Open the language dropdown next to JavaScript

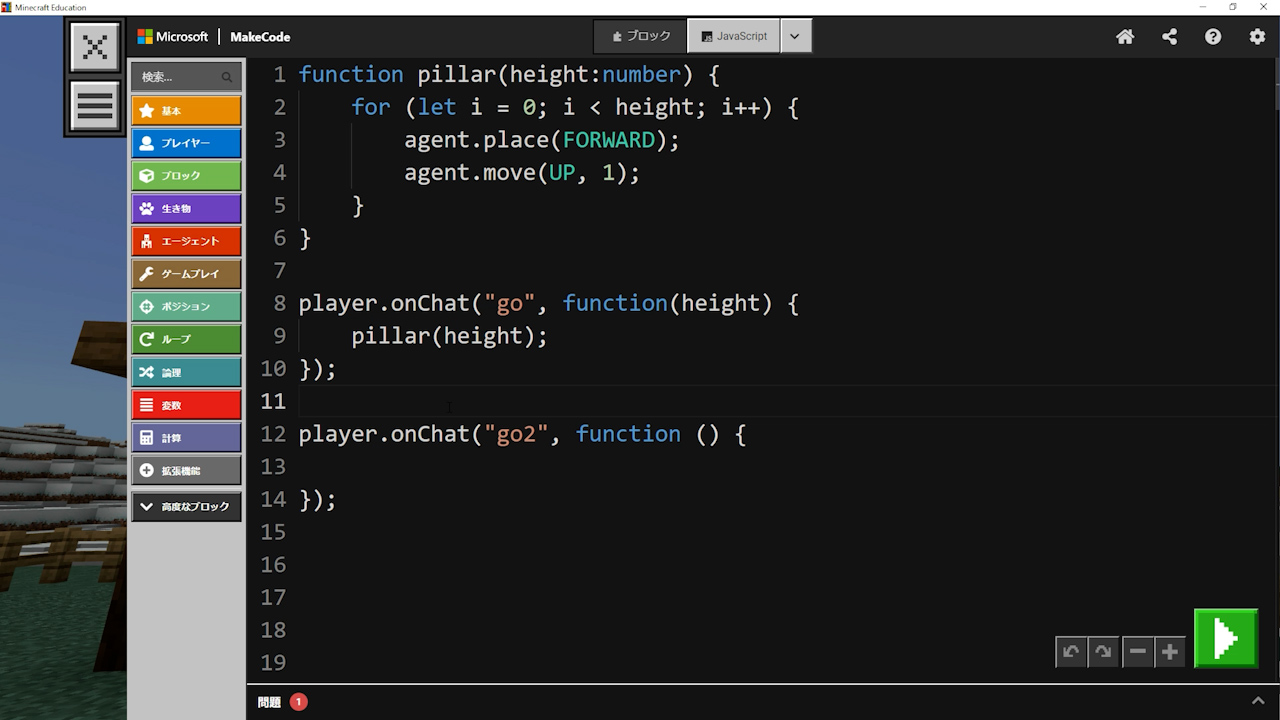795,36
